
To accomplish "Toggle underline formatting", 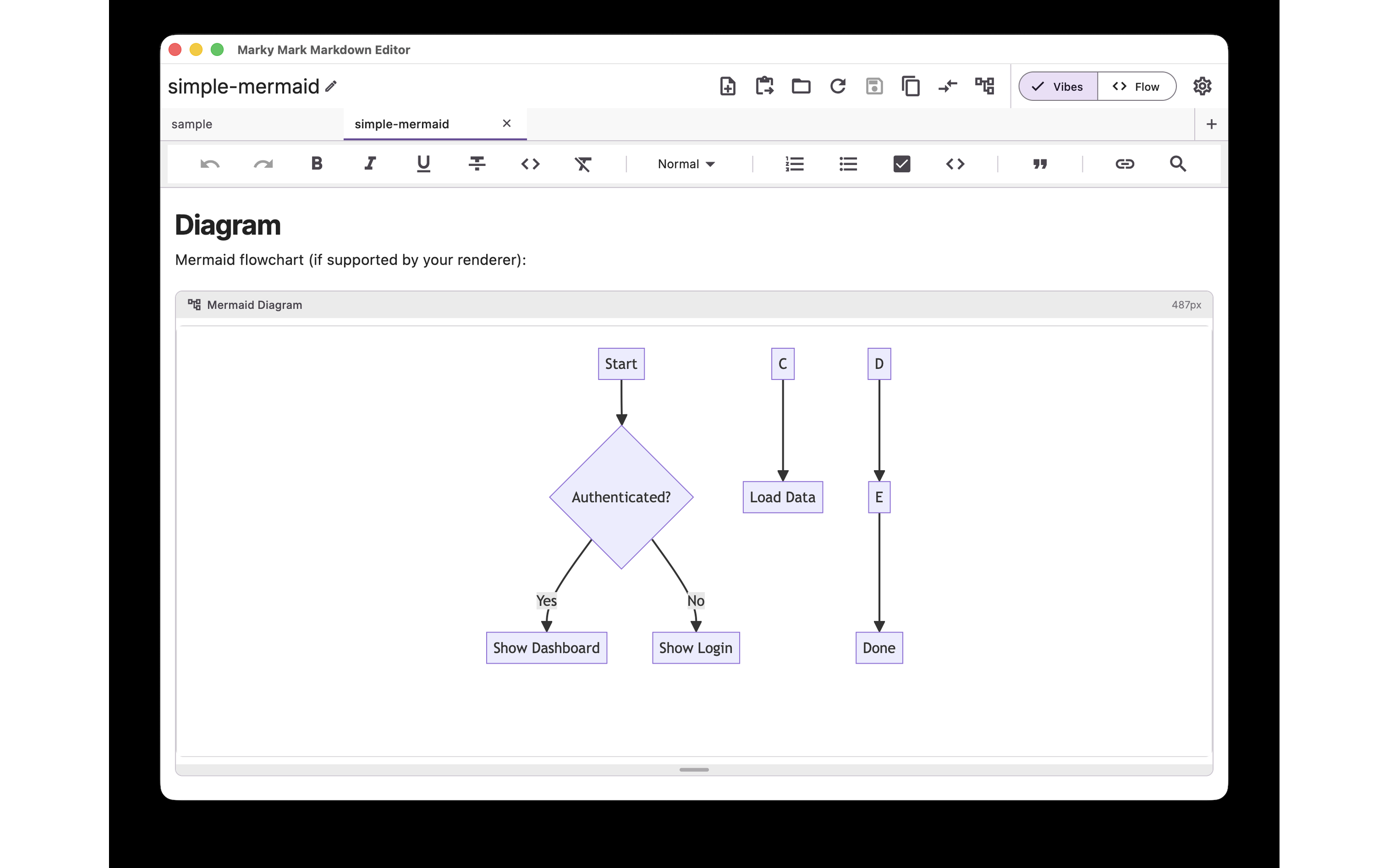I will coord(423,164).
